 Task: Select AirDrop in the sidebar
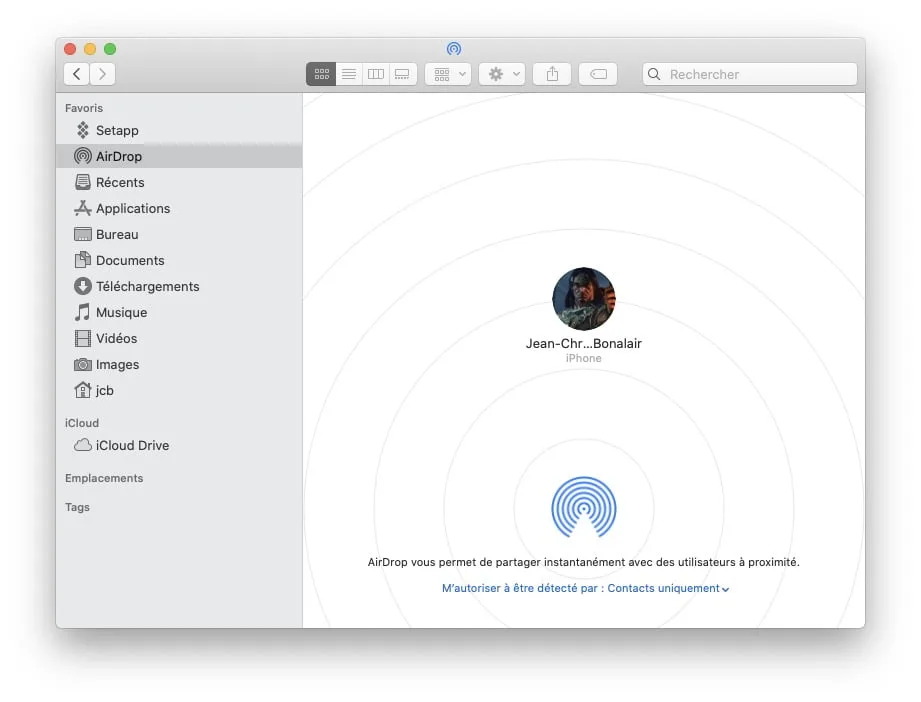pyautogui.click(x=179, y=156)
